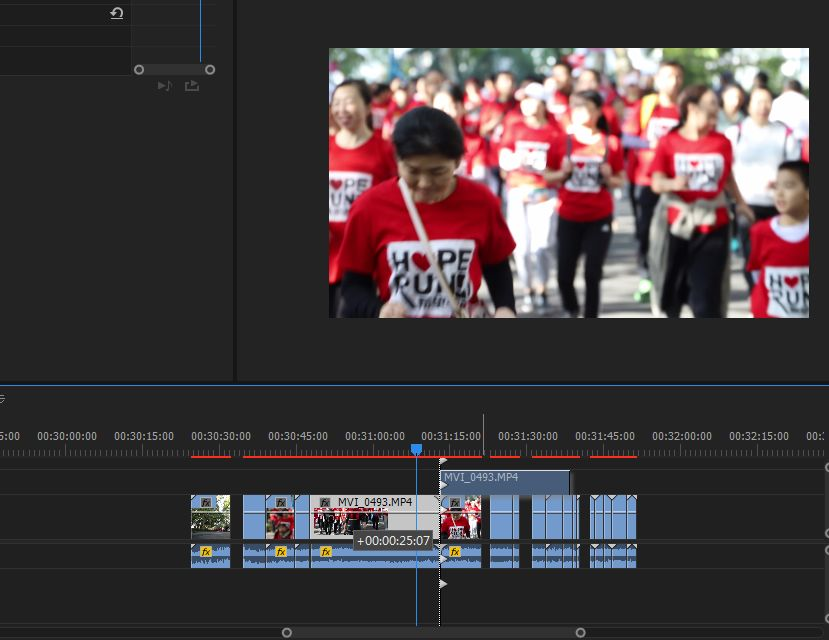829x640 pixels.
Task: Click the ruler at 00:30:15:00
Action: pyautogui.click(x=144, y=437)
